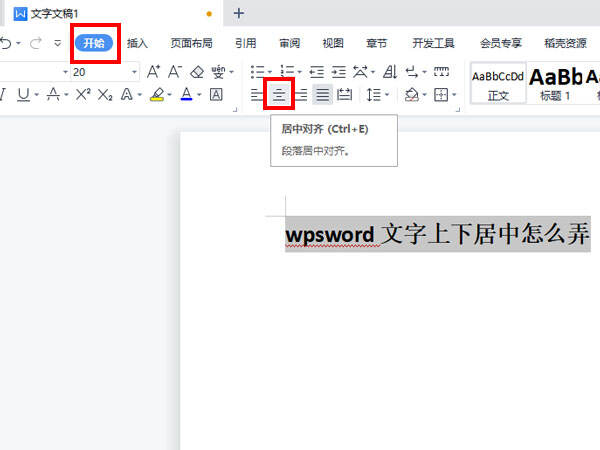
Task: Open the font color dropdown arrow
Action: (199, 95)
